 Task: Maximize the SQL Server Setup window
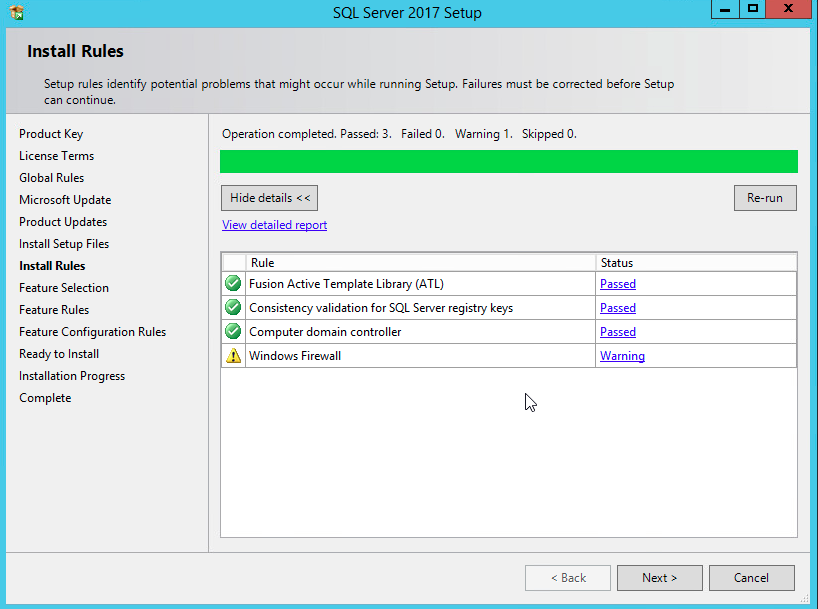tap(753, 9)
